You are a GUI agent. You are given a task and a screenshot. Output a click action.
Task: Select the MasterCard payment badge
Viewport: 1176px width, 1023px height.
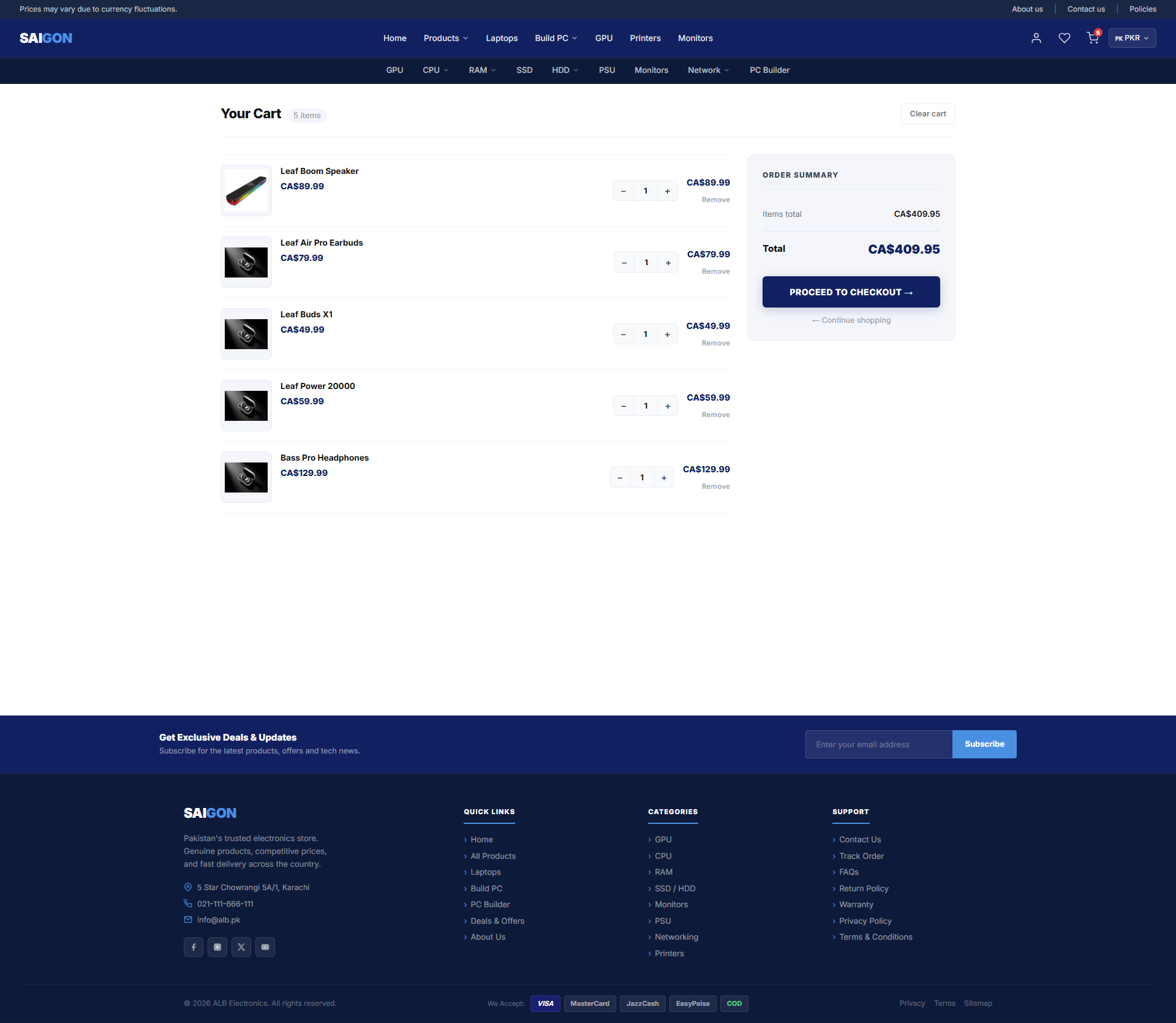click(x=590, y=1003)
